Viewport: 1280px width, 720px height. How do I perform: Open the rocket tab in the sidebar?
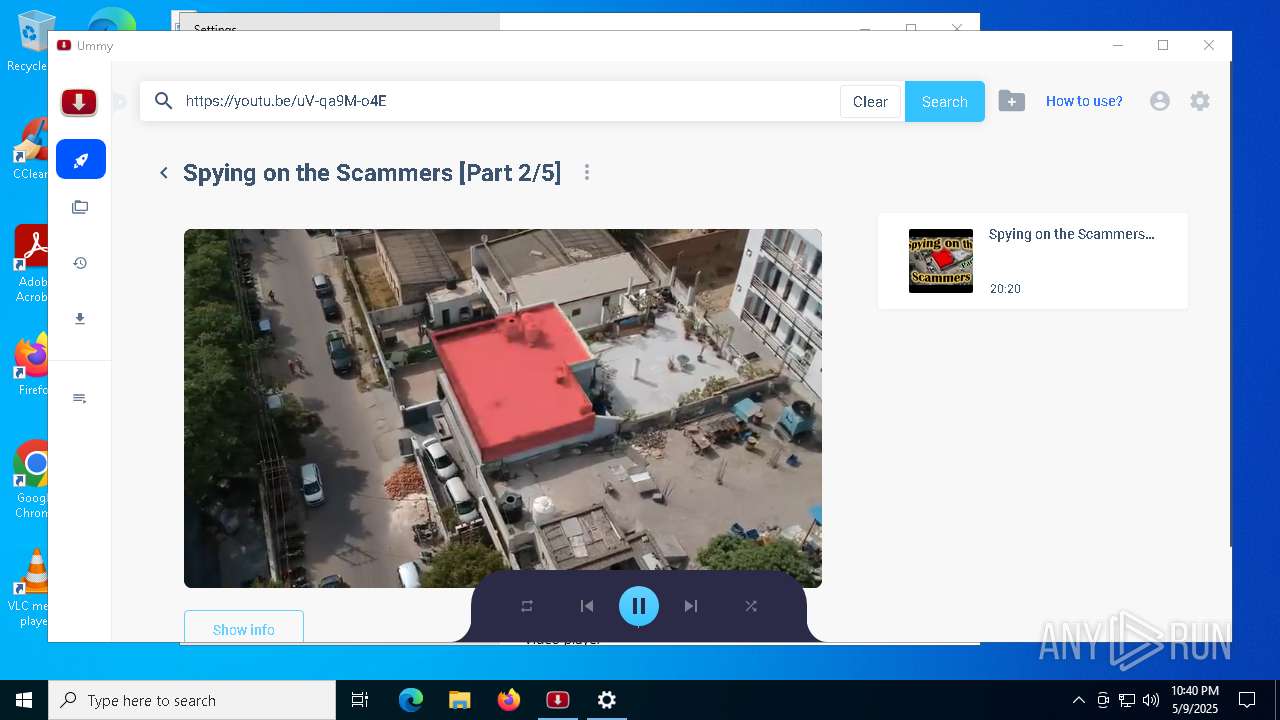coord(81,159)
